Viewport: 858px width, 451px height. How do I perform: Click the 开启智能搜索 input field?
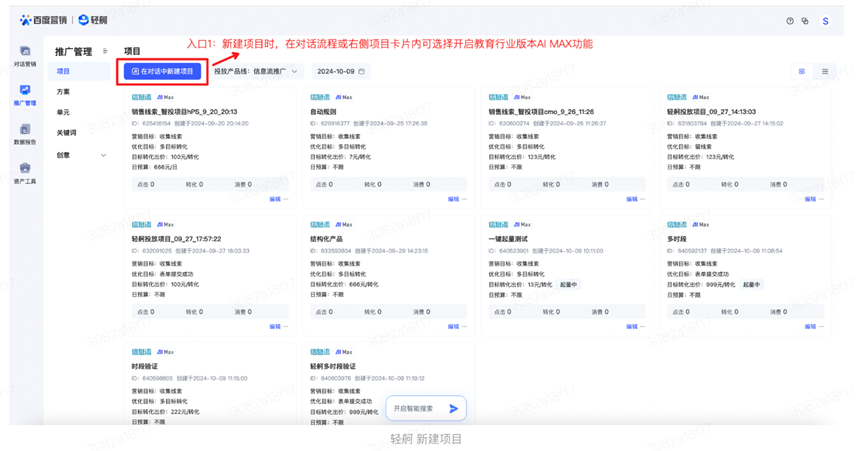click(415, 408)
